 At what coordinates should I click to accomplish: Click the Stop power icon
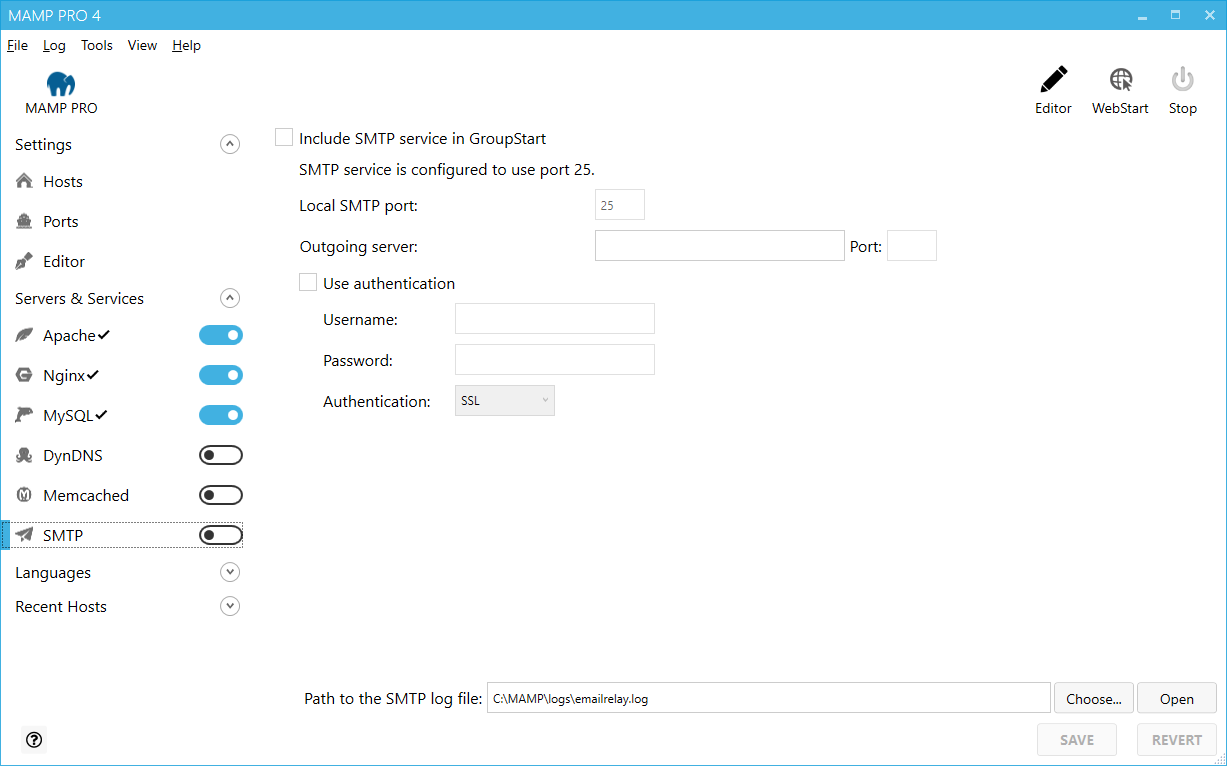tap(1183, 80)
